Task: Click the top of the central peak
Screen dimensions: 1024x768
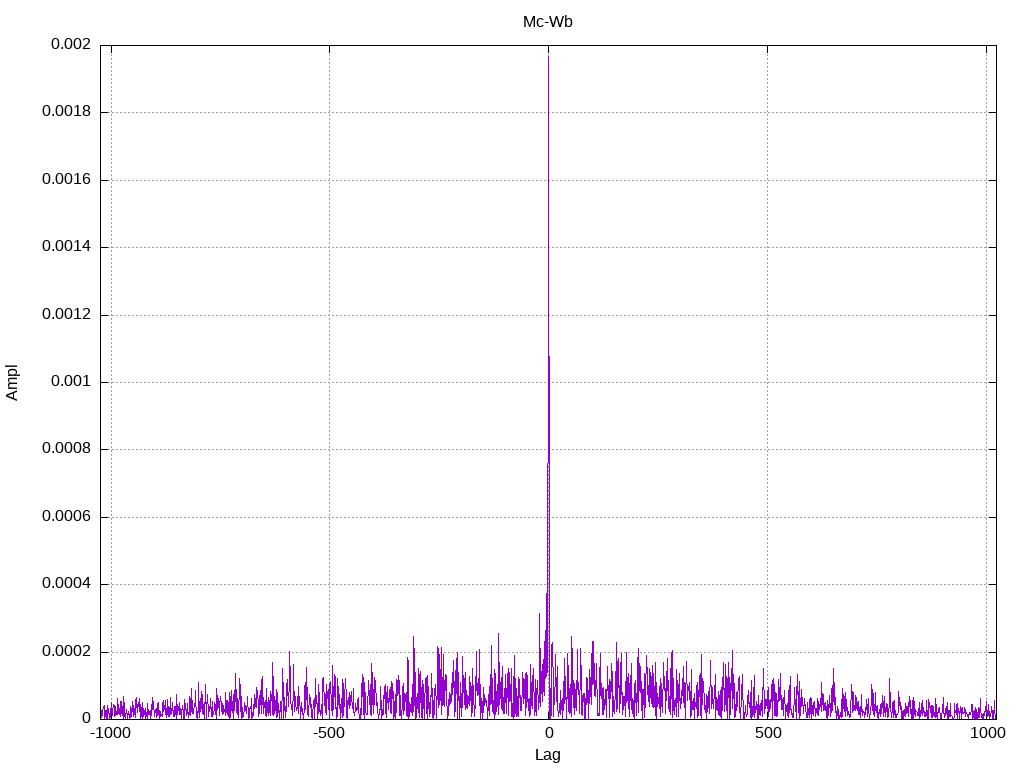Action: [x=548, y=56]
